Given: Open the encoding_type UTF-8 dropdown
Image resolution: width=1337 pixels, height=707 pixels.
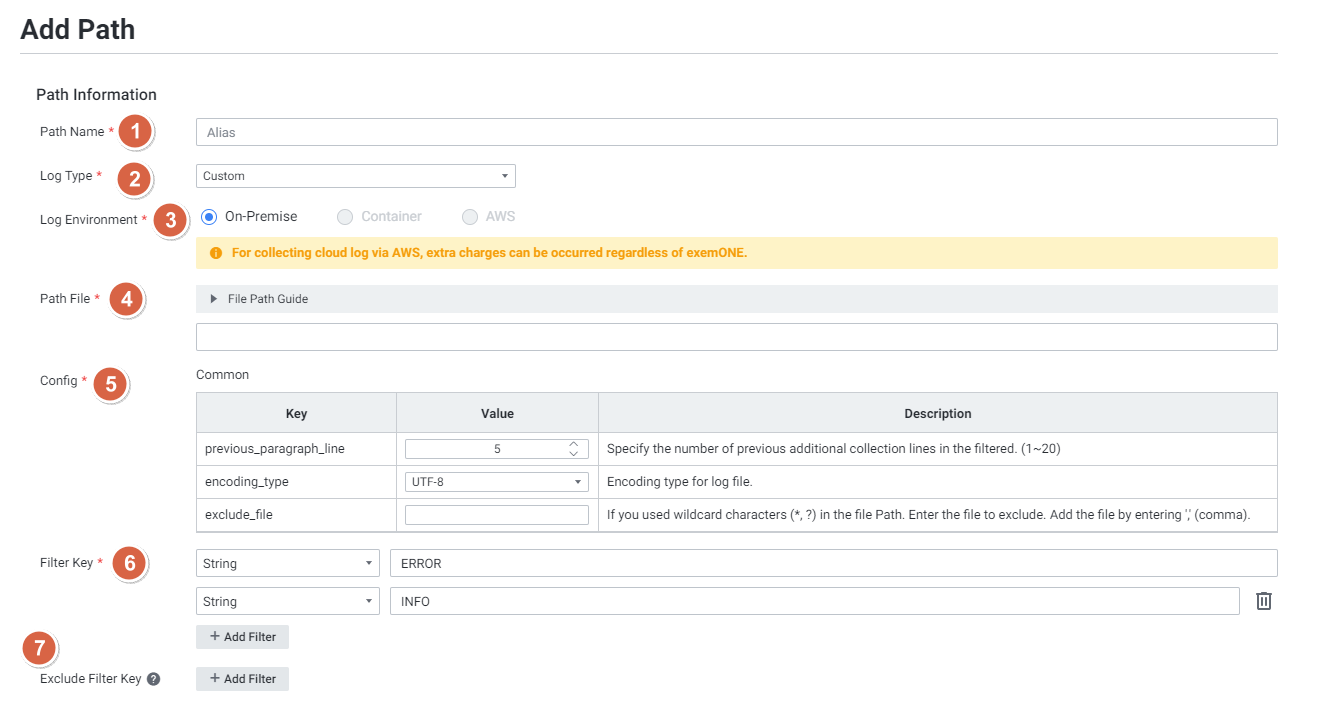Looking at the screenshot, I should coord(496,482).
